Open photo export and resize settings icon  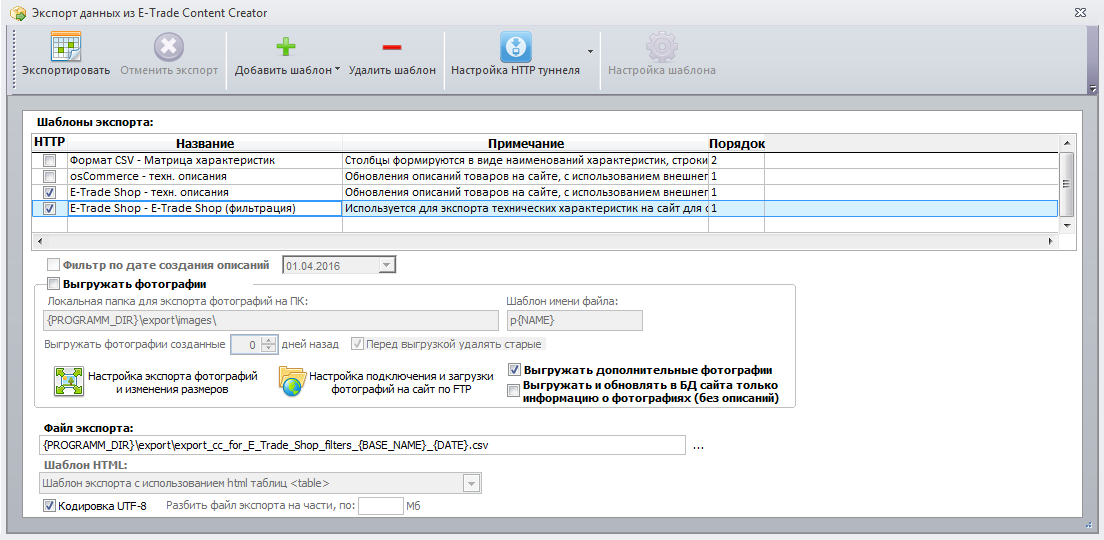click(x=69, y=382)
